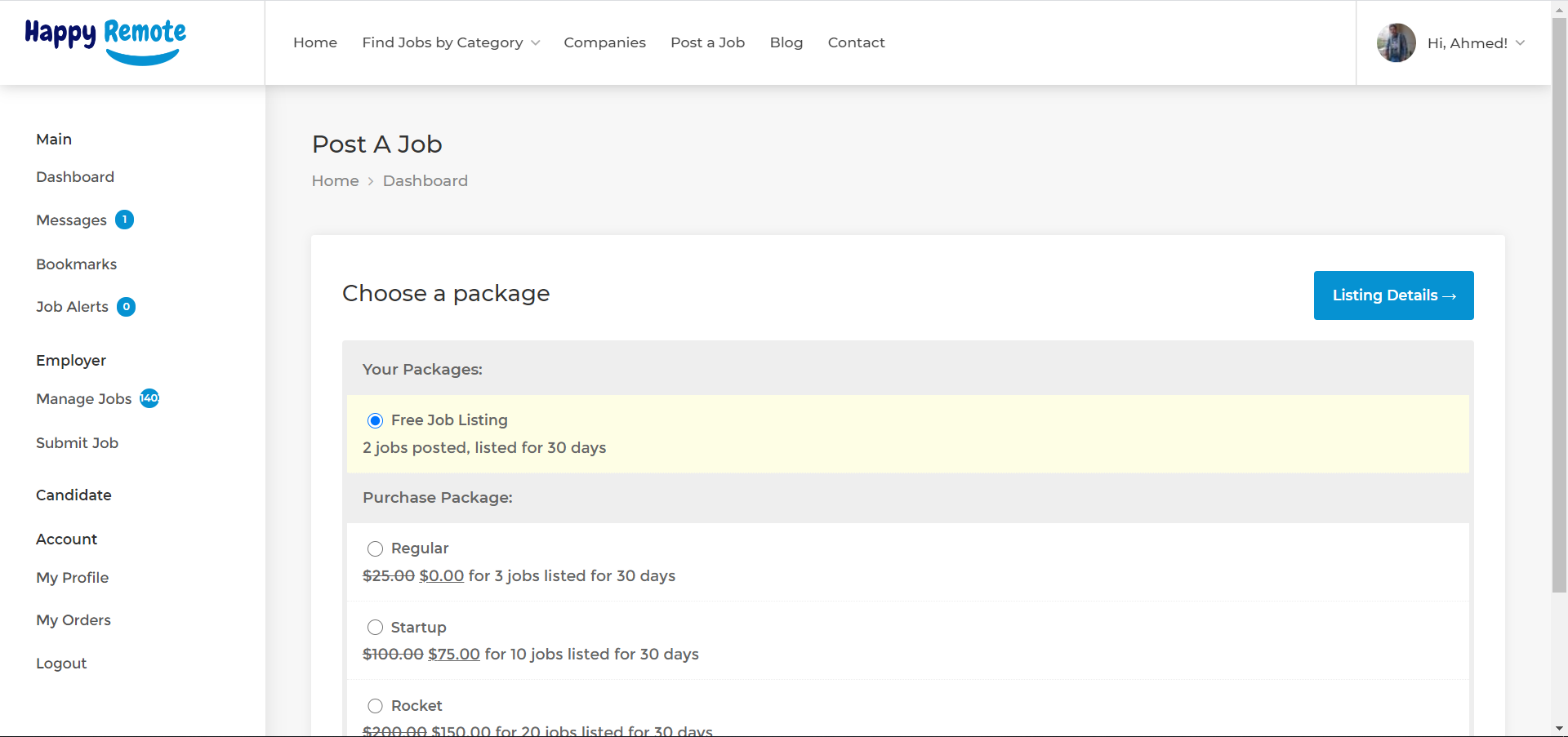The width and height of the screenshot is (1568, 737).
Task: Click scrollbar down arrow at bottom
Action: point(1559,728)
